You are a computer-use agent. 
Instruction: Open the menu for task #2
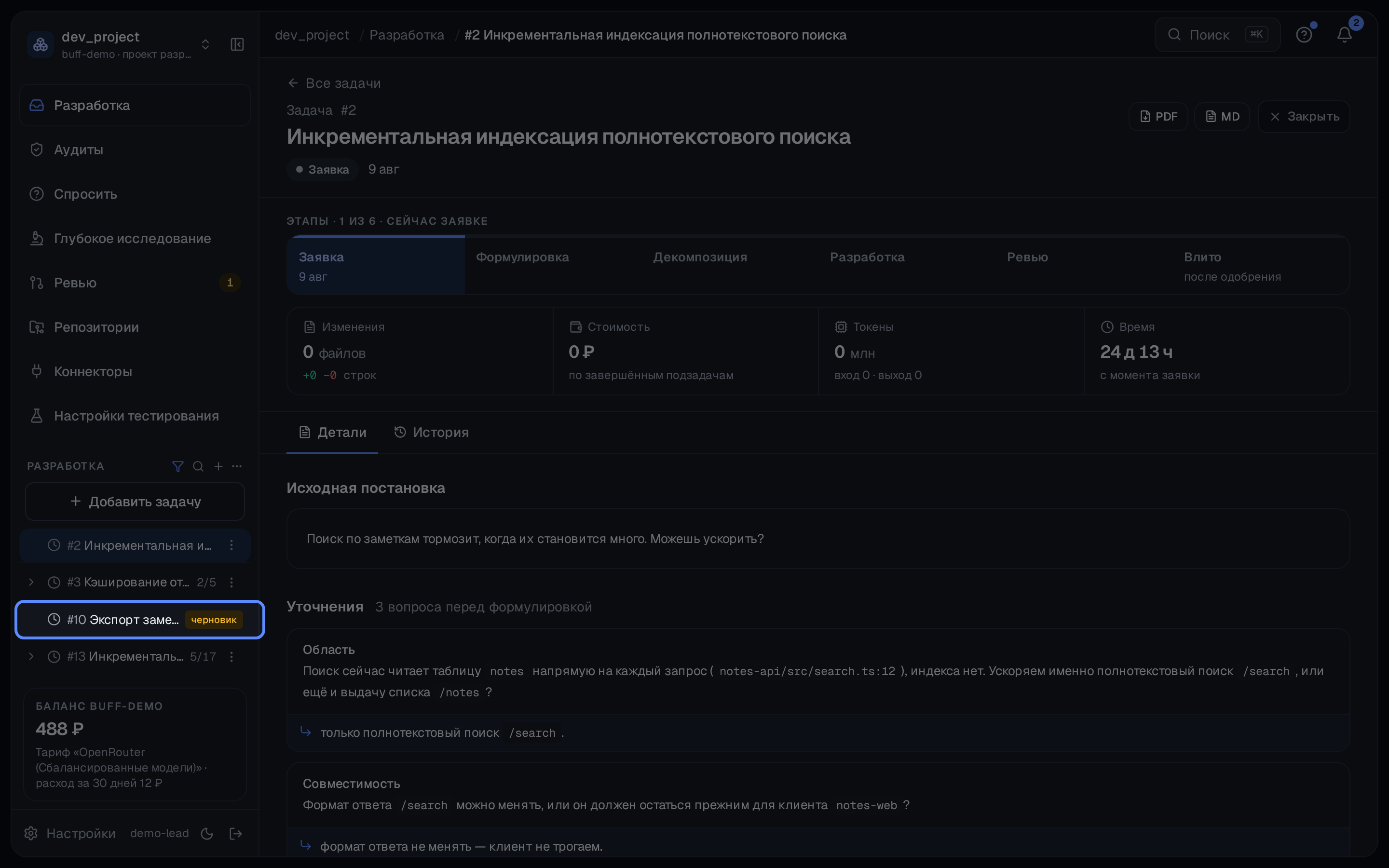[x=231, y=545]
